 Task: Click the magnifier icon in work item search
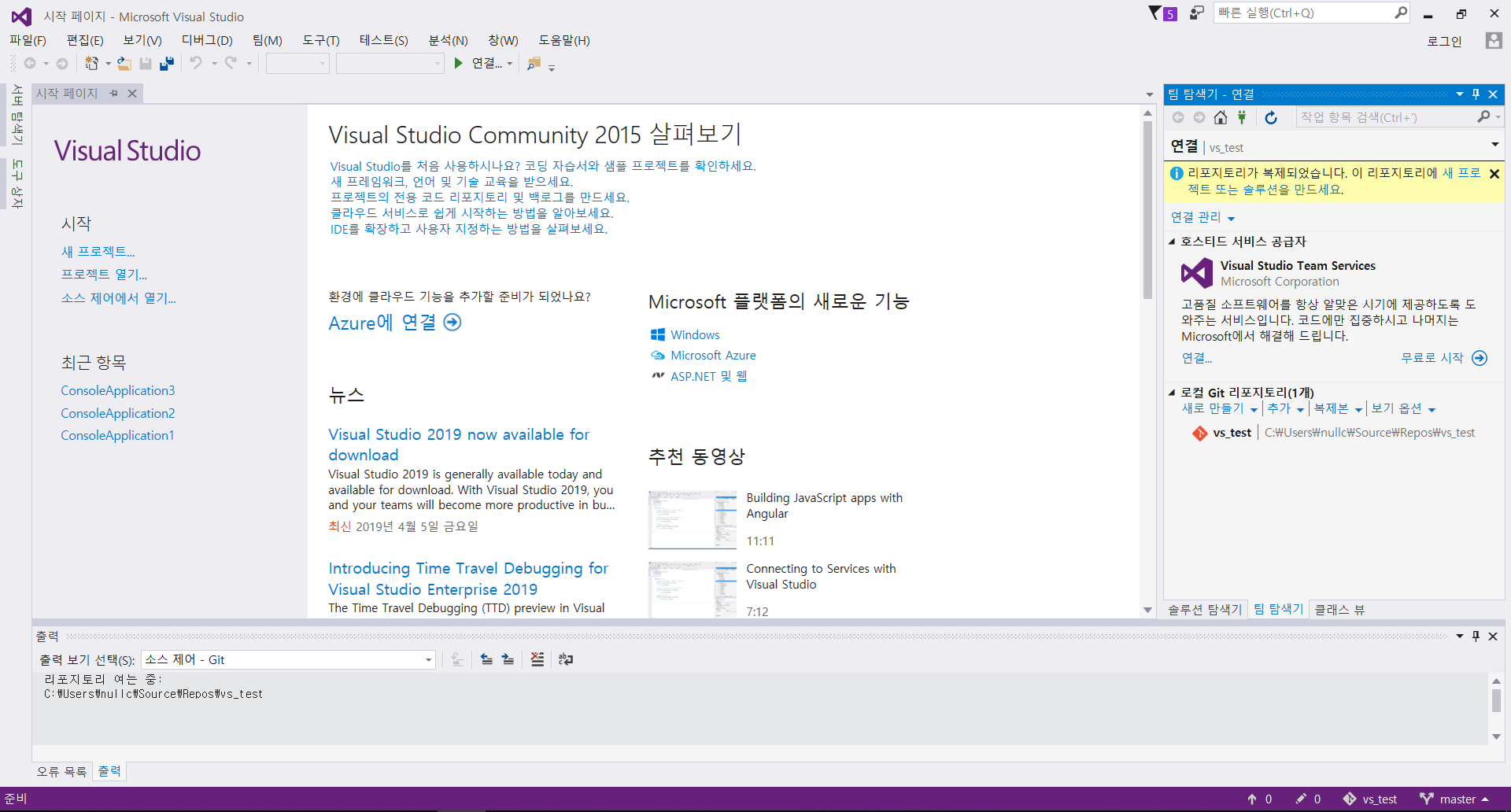[1483, 116]
